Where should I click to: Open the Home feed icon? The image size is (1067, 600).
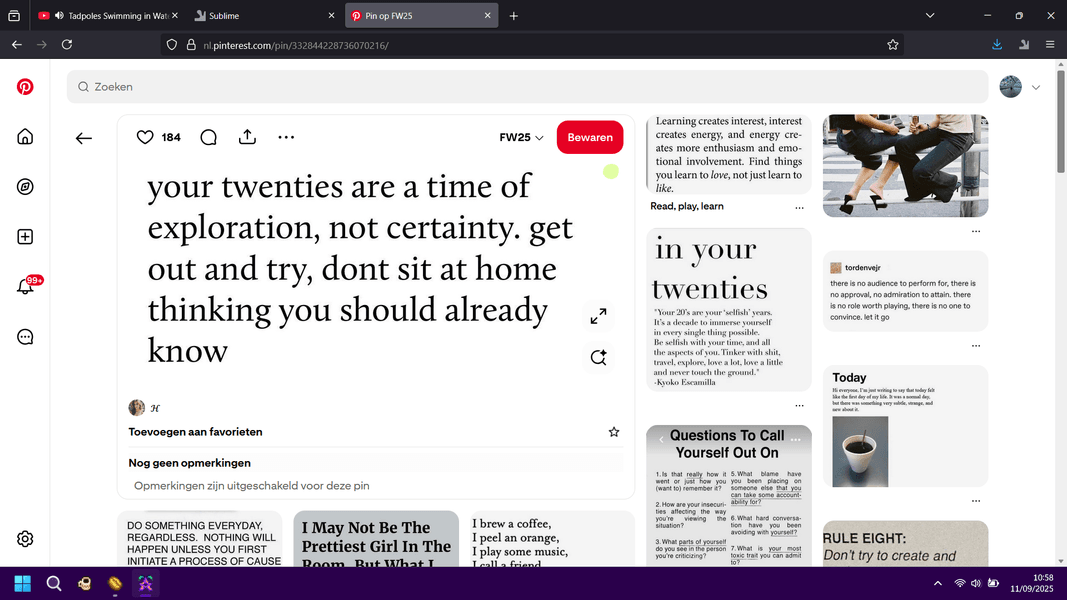[25, 137]
